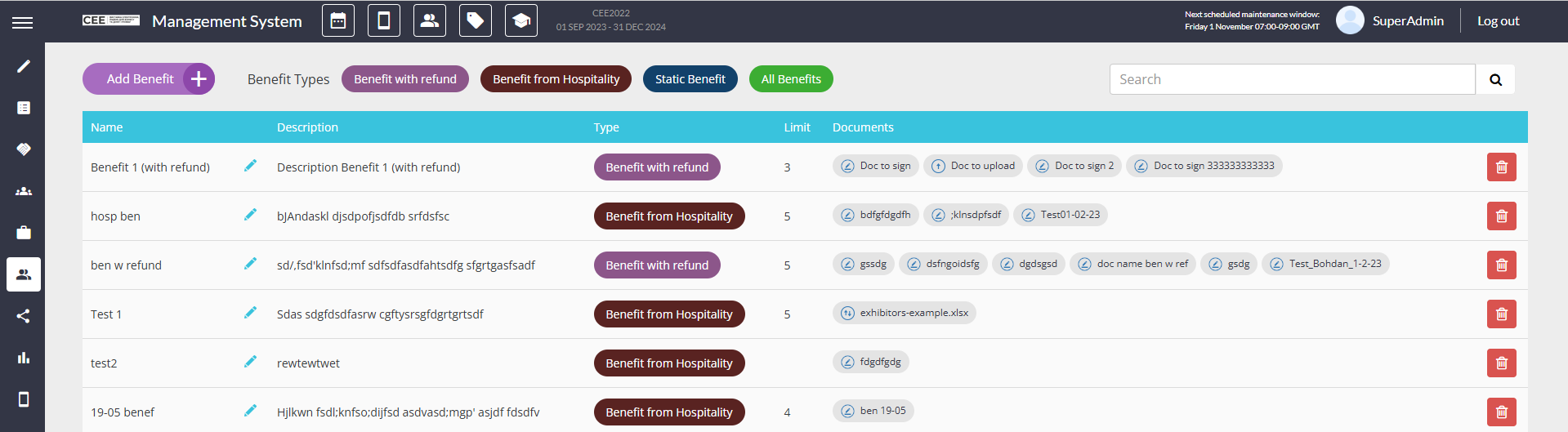Open the hamburger menu
Image resolution: width=1568 pixels, height=432 pixels.
click(23, 22)
